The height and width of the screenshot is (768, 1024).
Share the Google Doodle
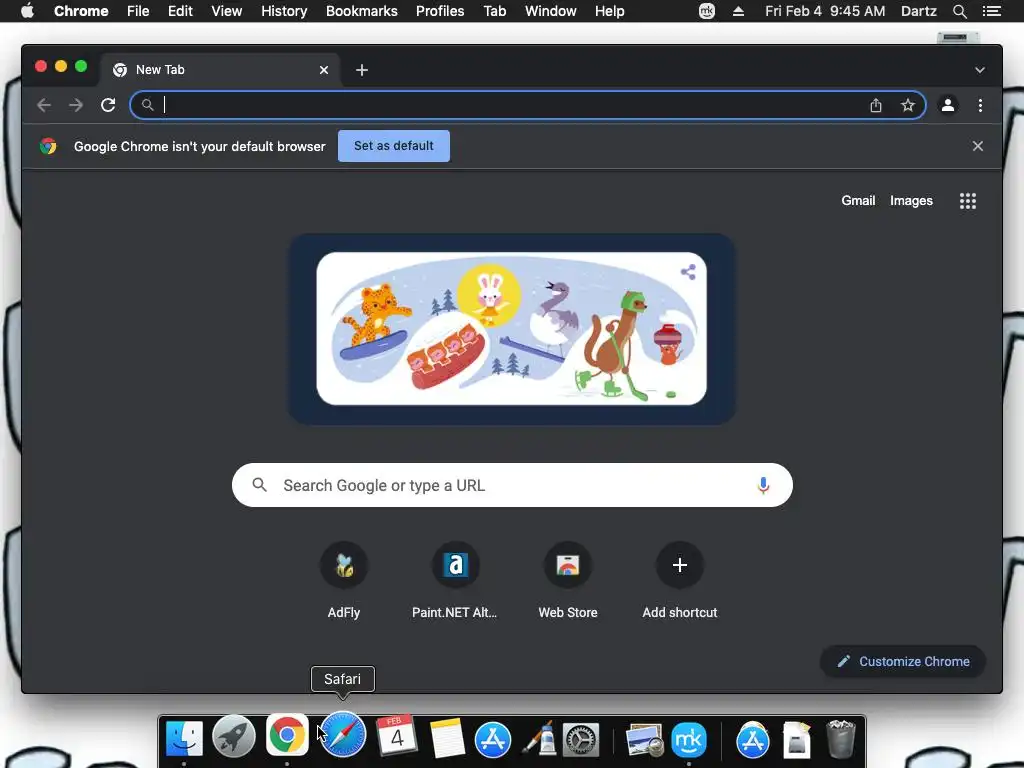point(688,272)
